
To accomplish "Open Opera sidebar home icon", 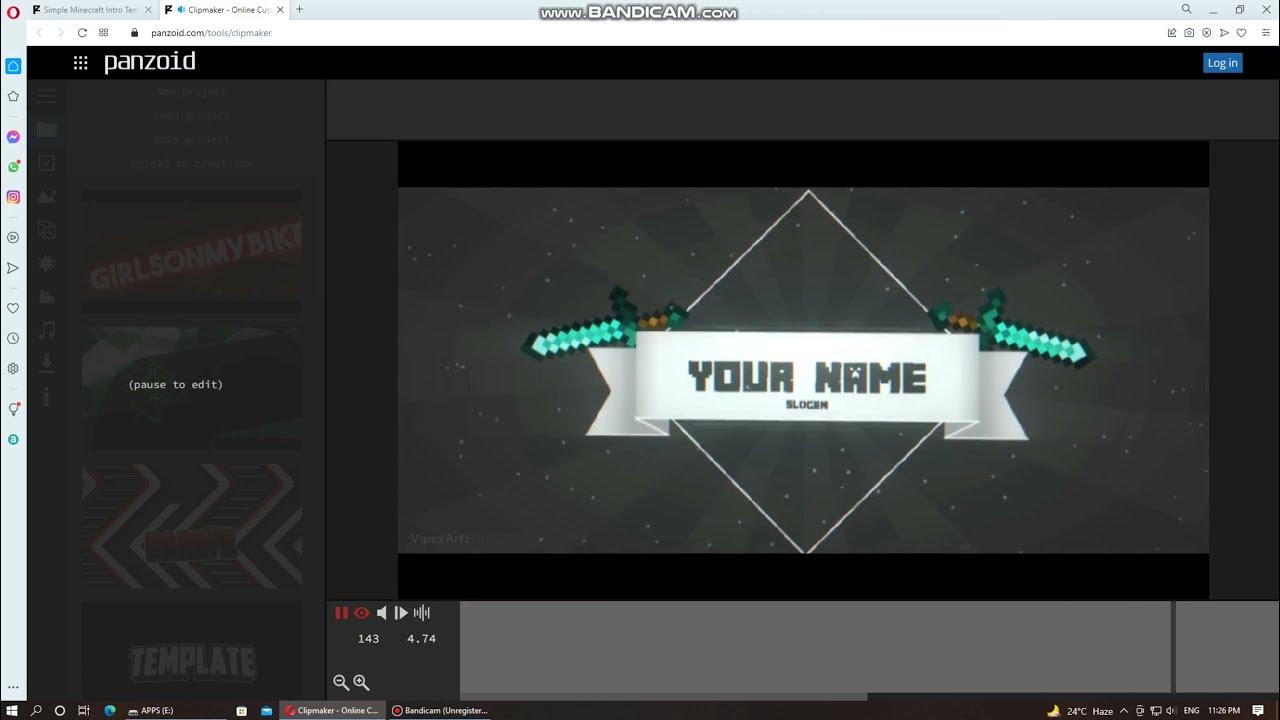I will coord(13,66).
